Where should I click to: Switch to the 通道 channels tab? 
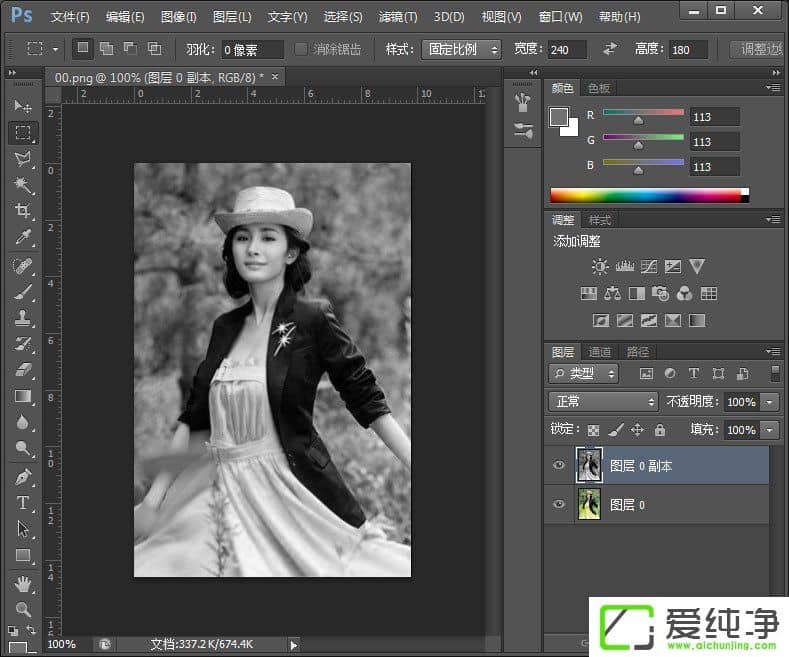[600, 352]
